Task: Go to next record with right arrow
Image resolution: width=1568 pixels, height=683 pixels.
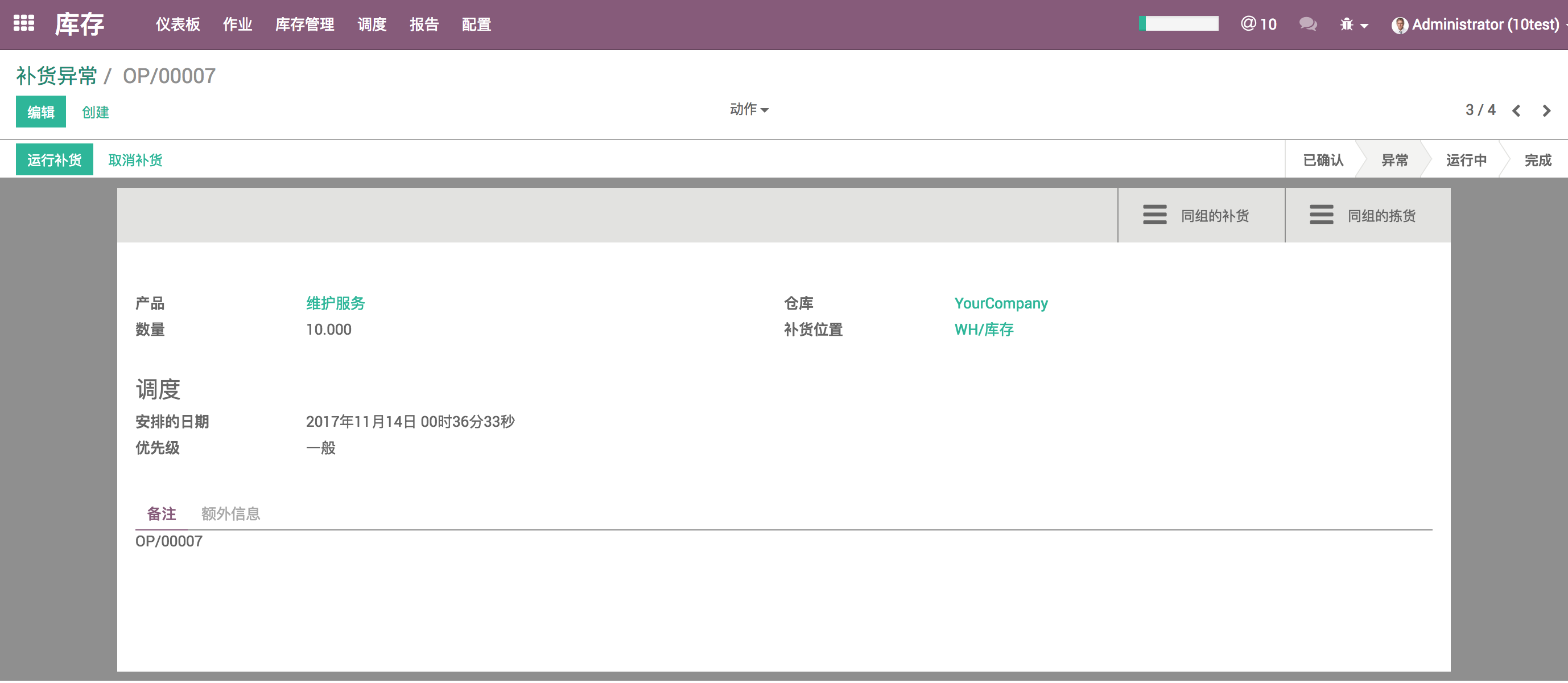Action: [x=1547, y=110]
